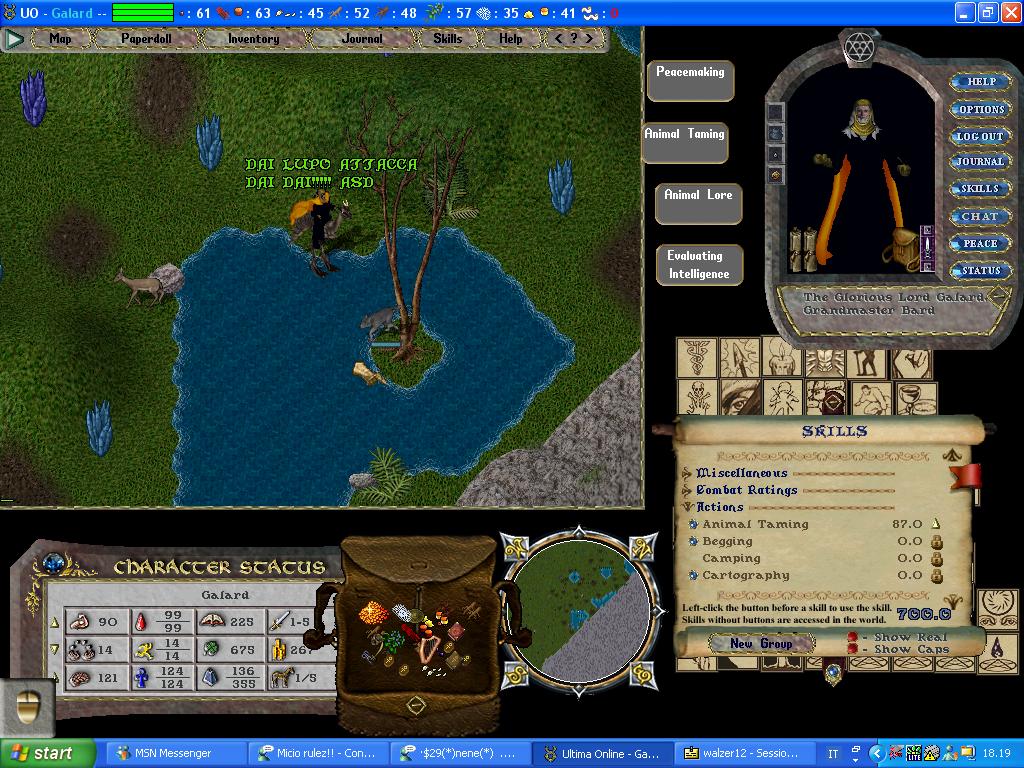1024x768 pixels.
Task: Expand the Combat Ratings skill group
Action: pyautogui.click(x=686, y=490)
